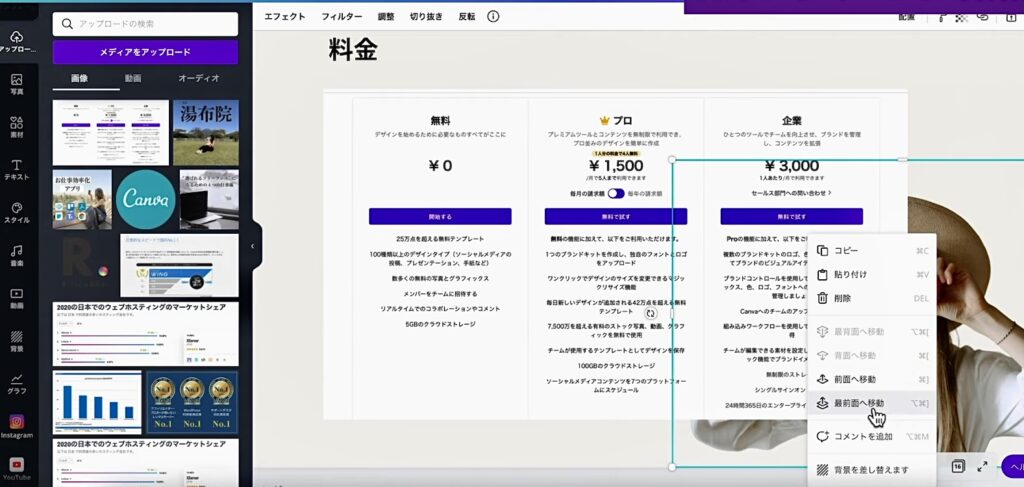Click the 開始する button in the 無料 plan
Screen dimensions: 1024x487
440,216
